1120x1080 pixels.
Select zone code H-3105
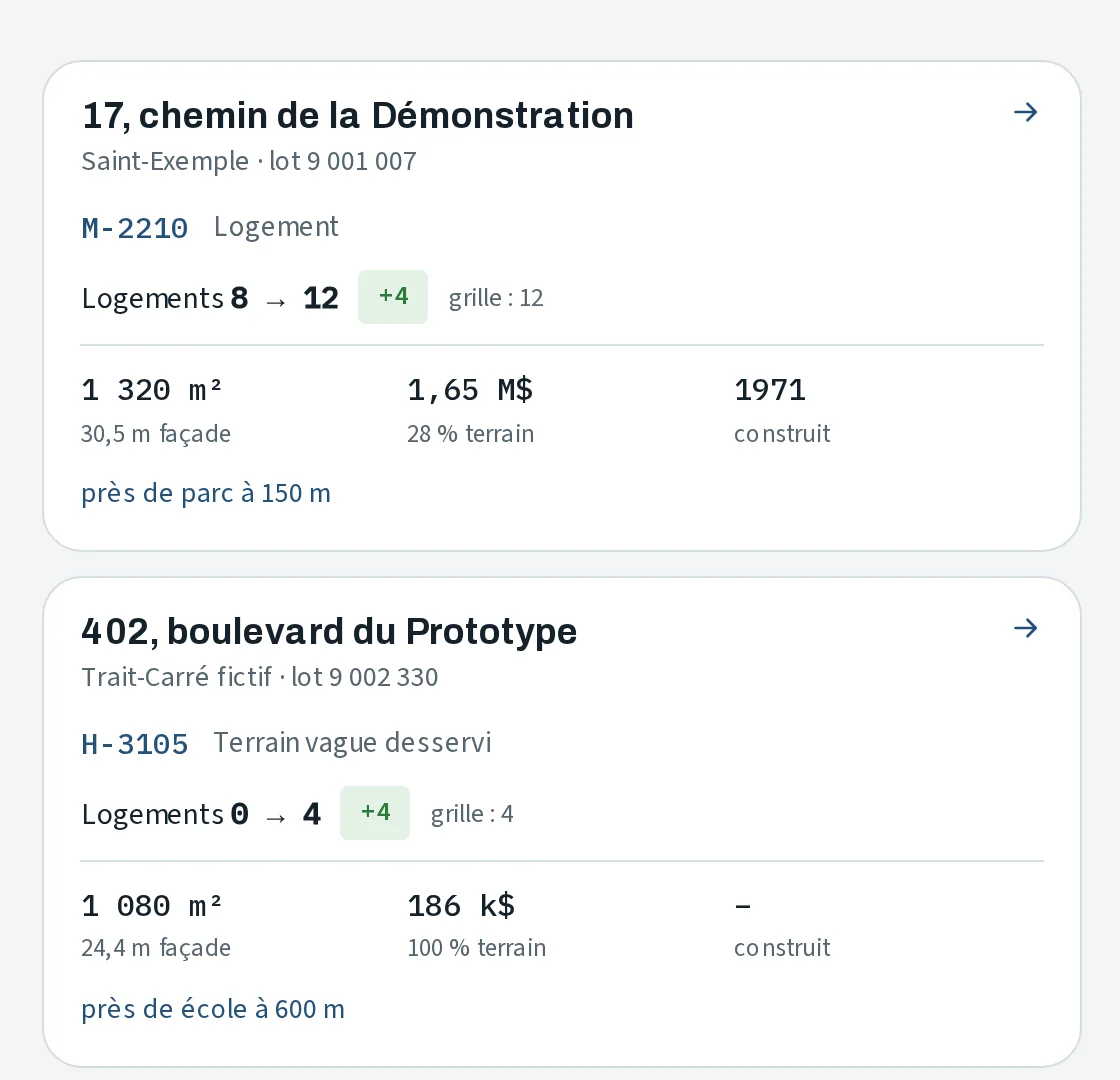pyautogui.click(x=135, y=744)
